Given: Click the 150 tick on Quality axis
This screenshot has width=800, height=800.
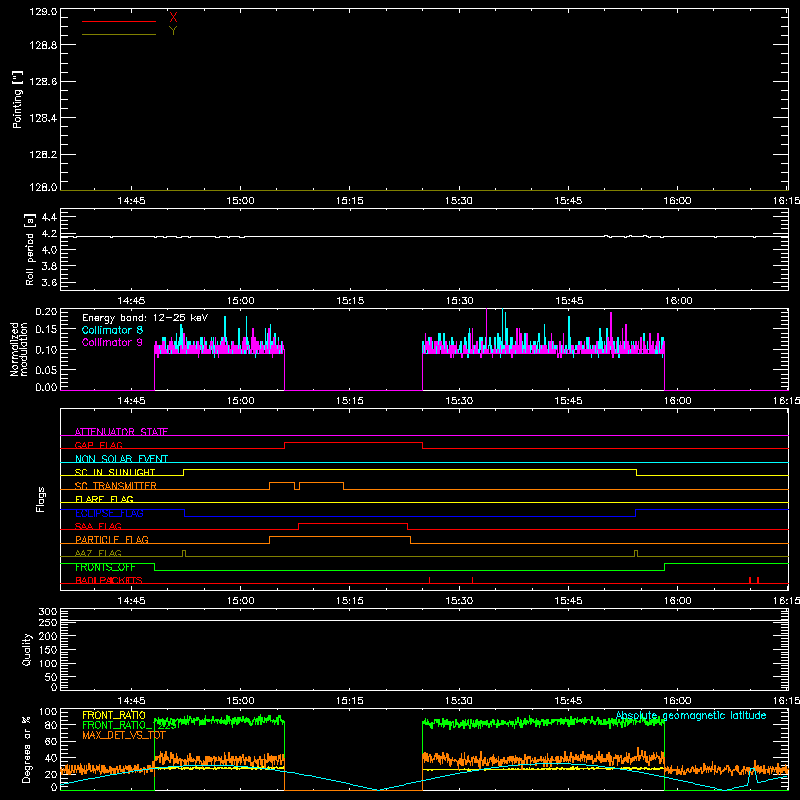Looking at the screenshot, I should coord(48,650).
